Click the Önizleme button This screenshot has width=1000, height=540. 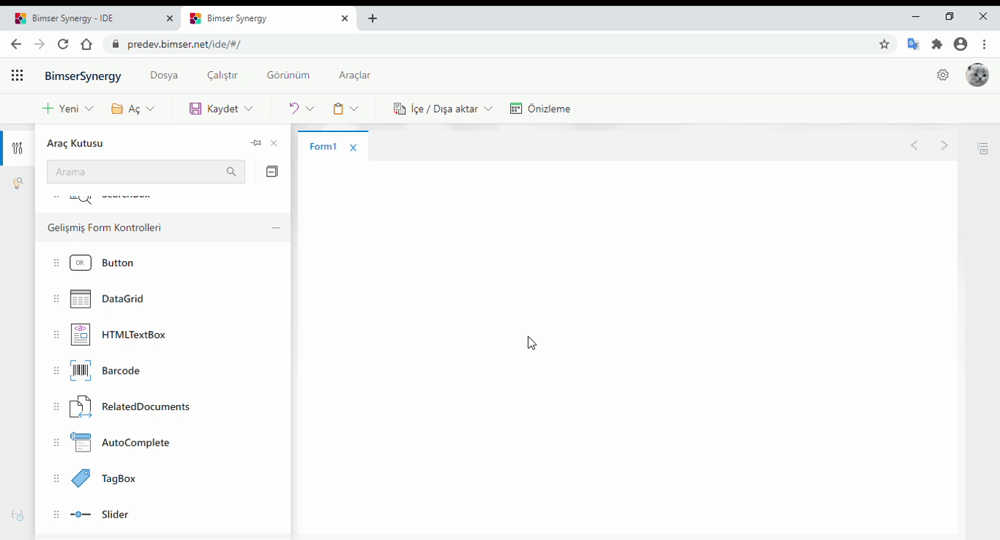[x=540, y=109]
